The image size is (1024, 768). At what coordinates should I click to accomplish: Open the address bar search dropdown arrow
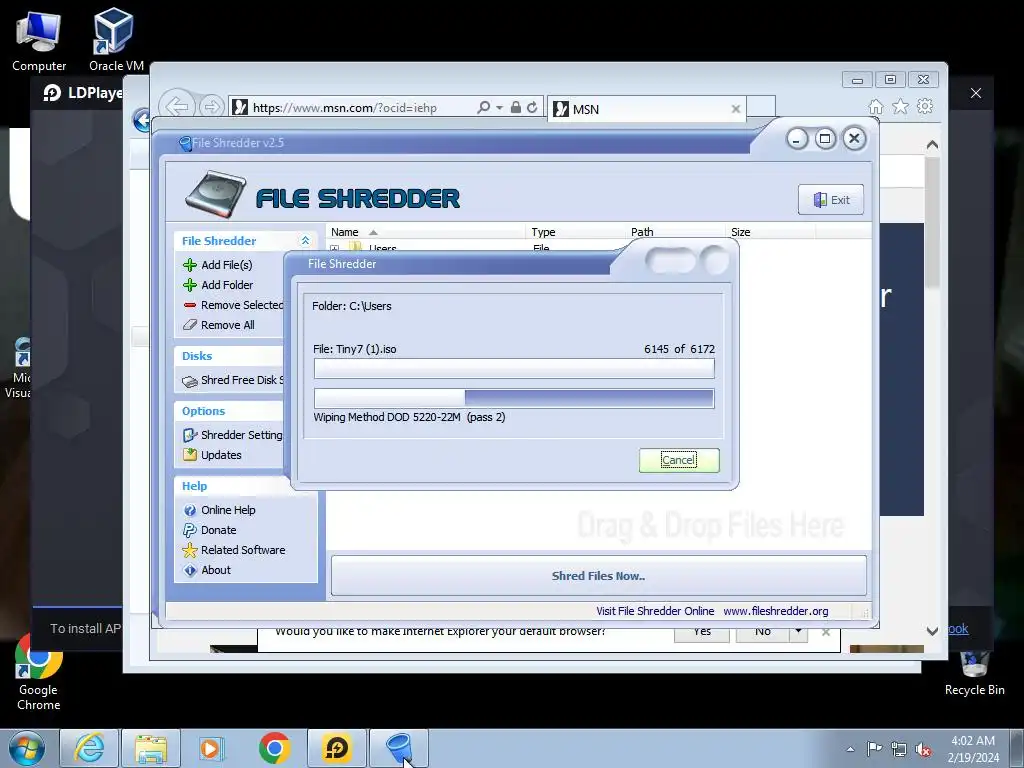(x=500, y=107)
